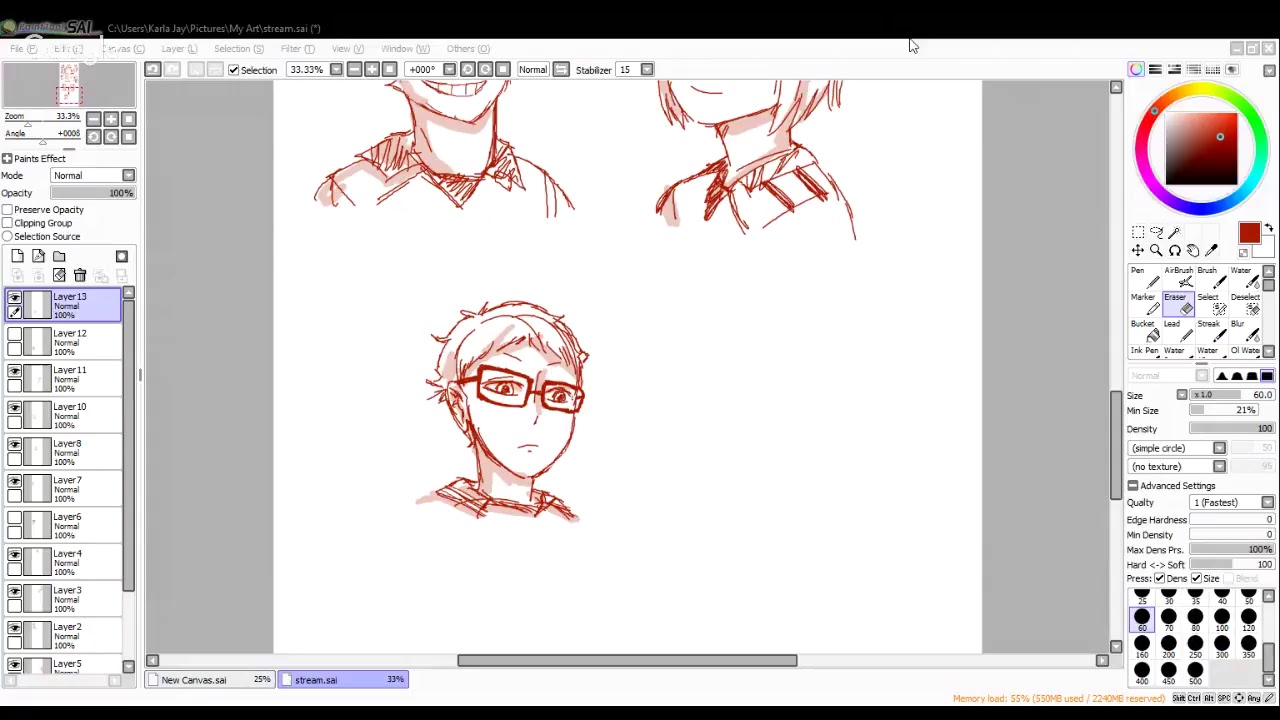Expand the Paints Effect section
This screenshot has height=720, width=1280.
[x=7, y=159]
